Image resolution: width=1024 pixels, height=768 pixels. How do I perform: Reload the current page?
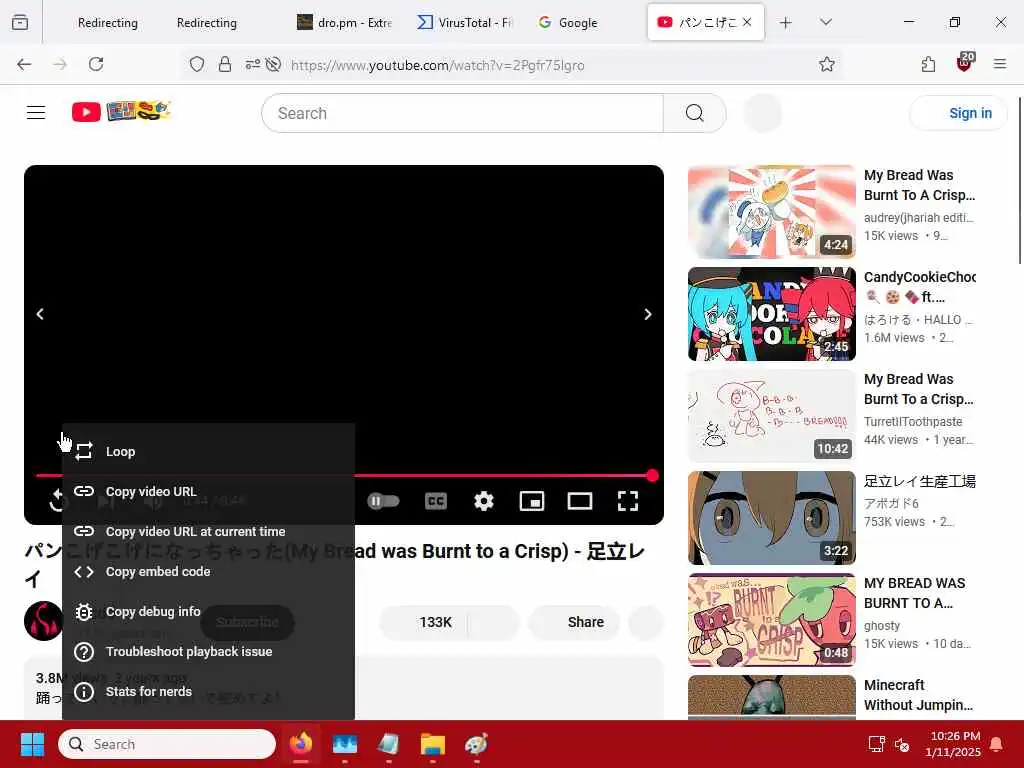click(x=96, y=64)
